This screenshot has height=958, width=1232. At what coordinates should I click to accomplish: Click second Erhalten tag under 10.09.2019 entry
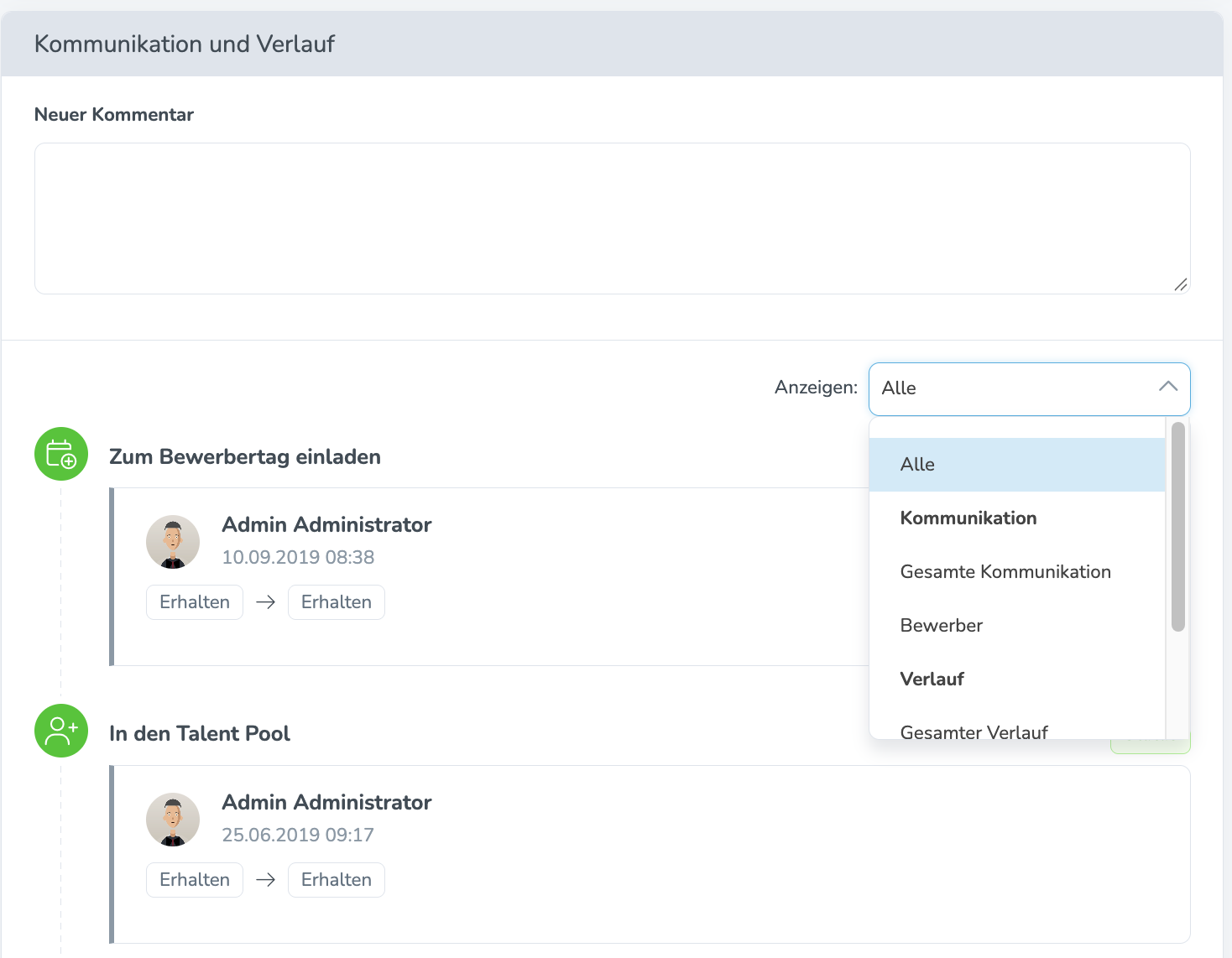click(337, 602)
